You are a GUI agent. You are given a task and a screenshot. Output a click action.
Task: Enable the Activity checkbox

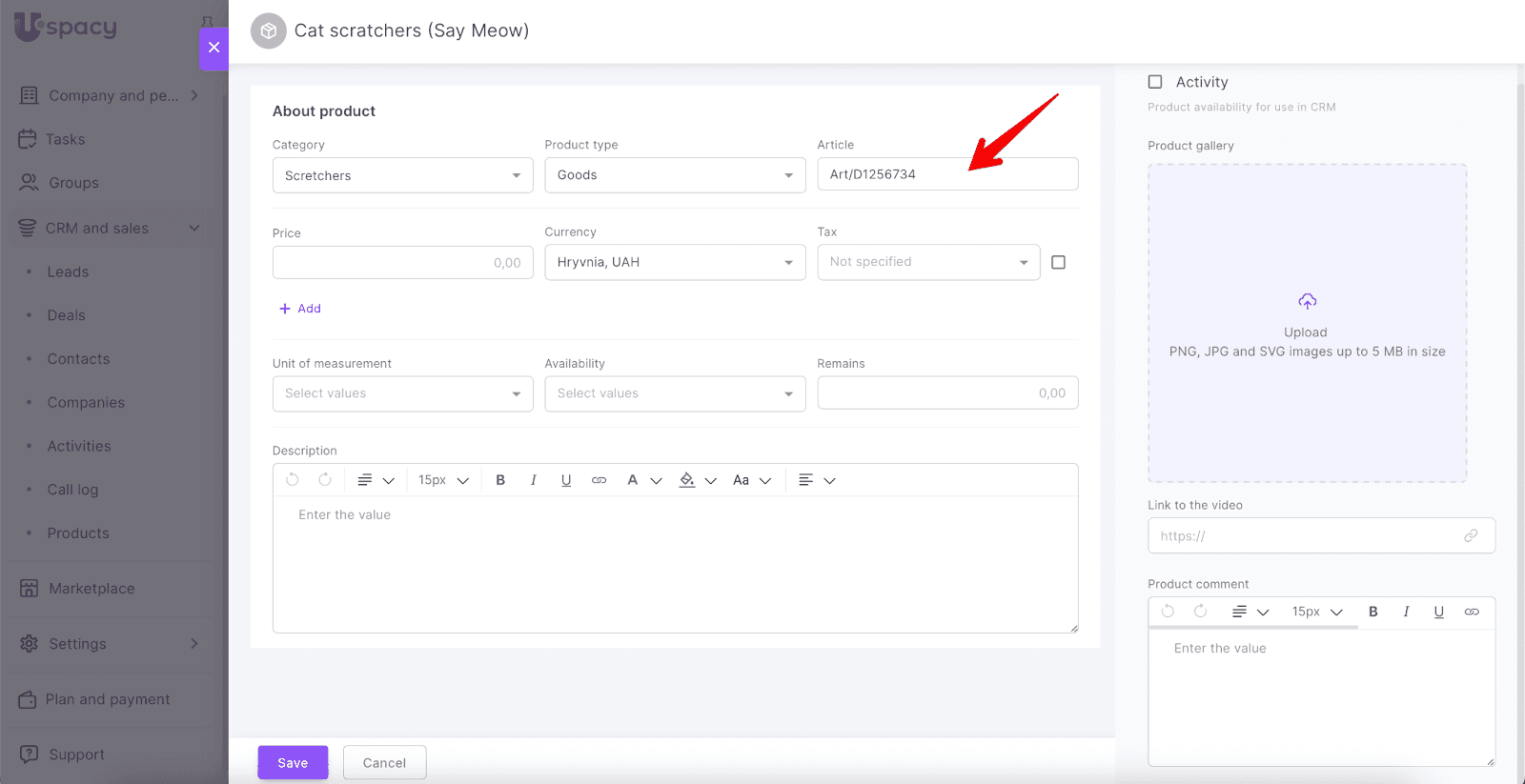[x=1155, y=82]
